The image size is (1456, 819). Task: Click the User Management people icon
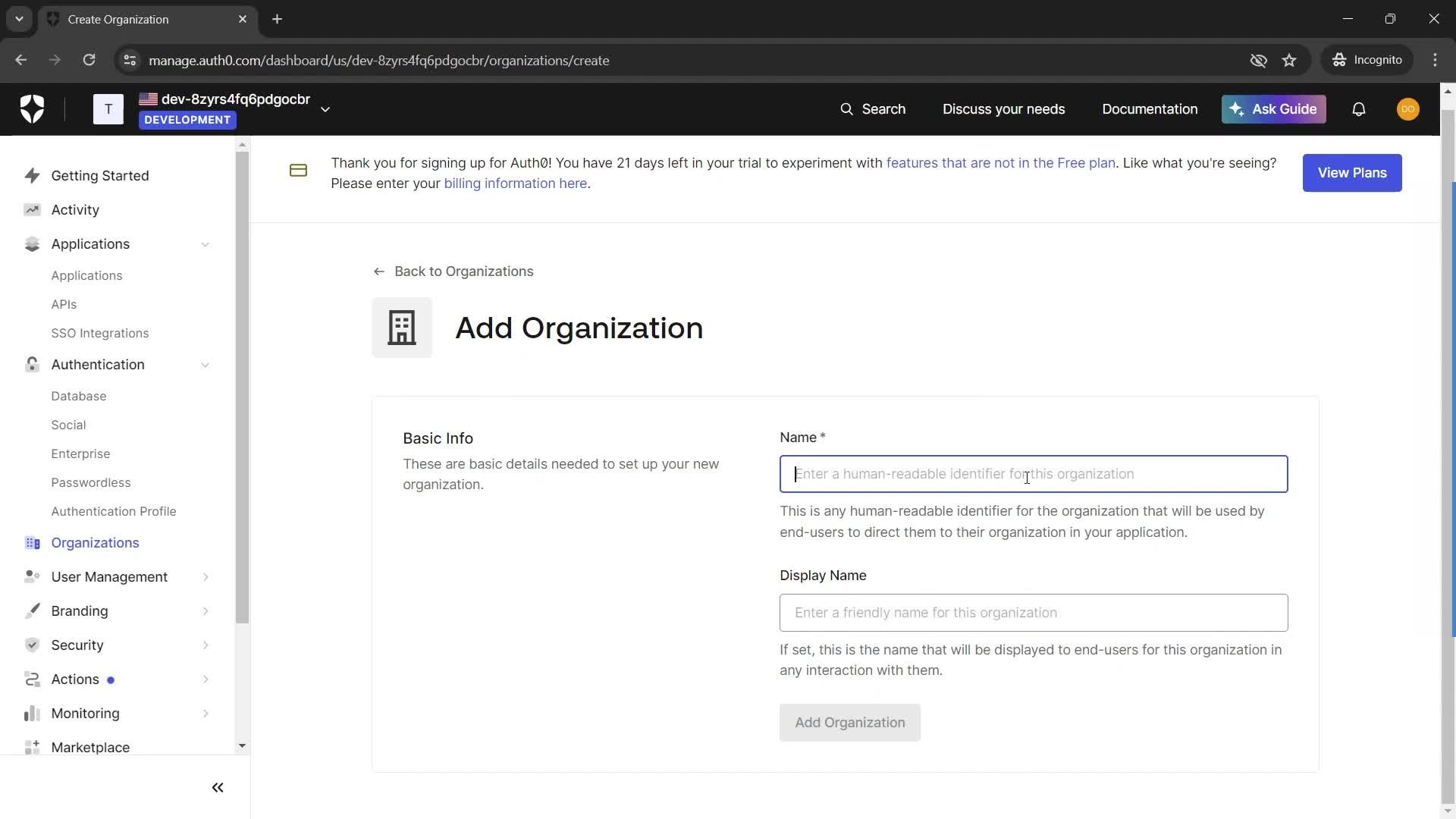pyautogui.click(x=32, y=577)
